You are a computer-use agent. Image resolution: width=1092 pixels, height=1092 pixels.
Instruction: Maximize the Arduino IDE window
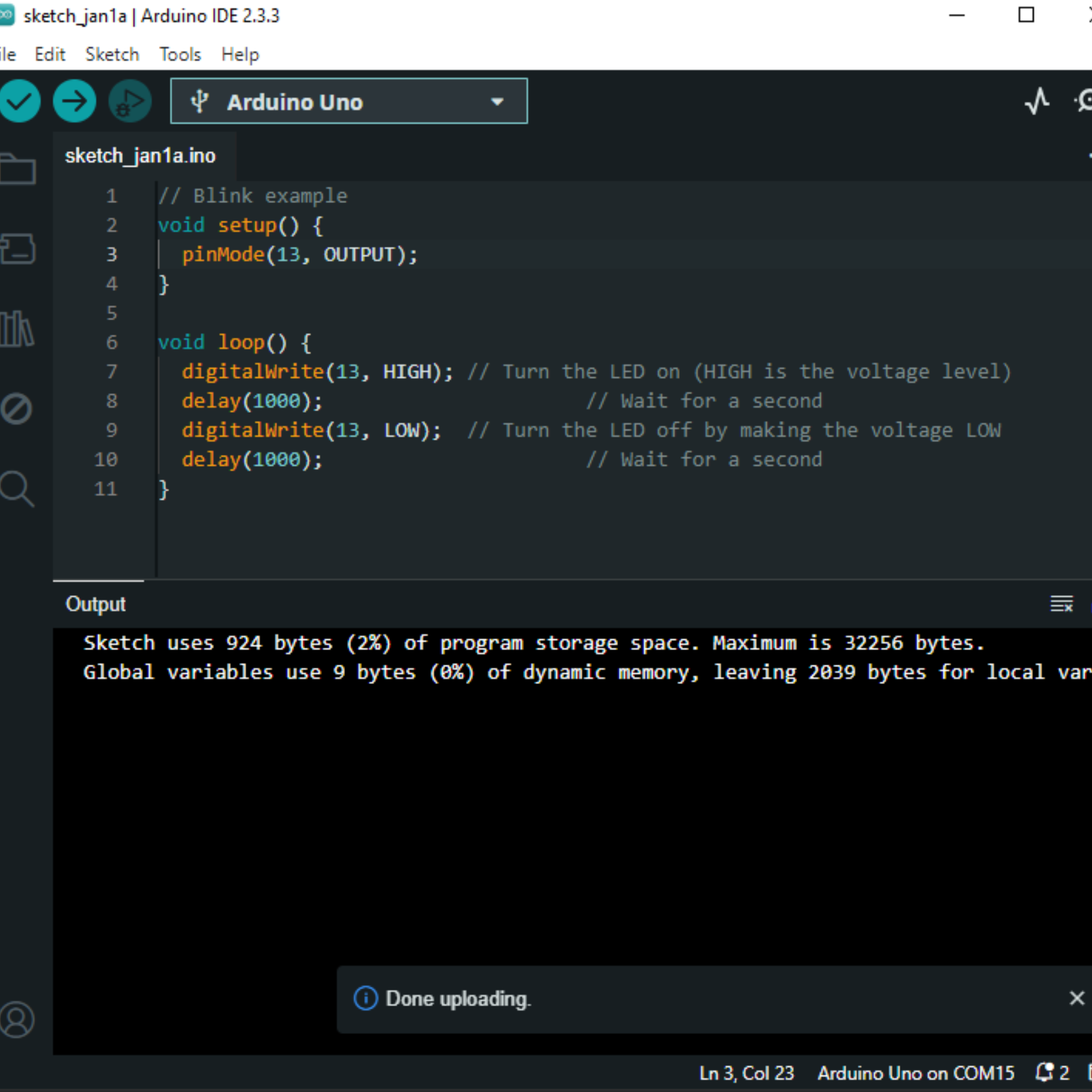1026,15
